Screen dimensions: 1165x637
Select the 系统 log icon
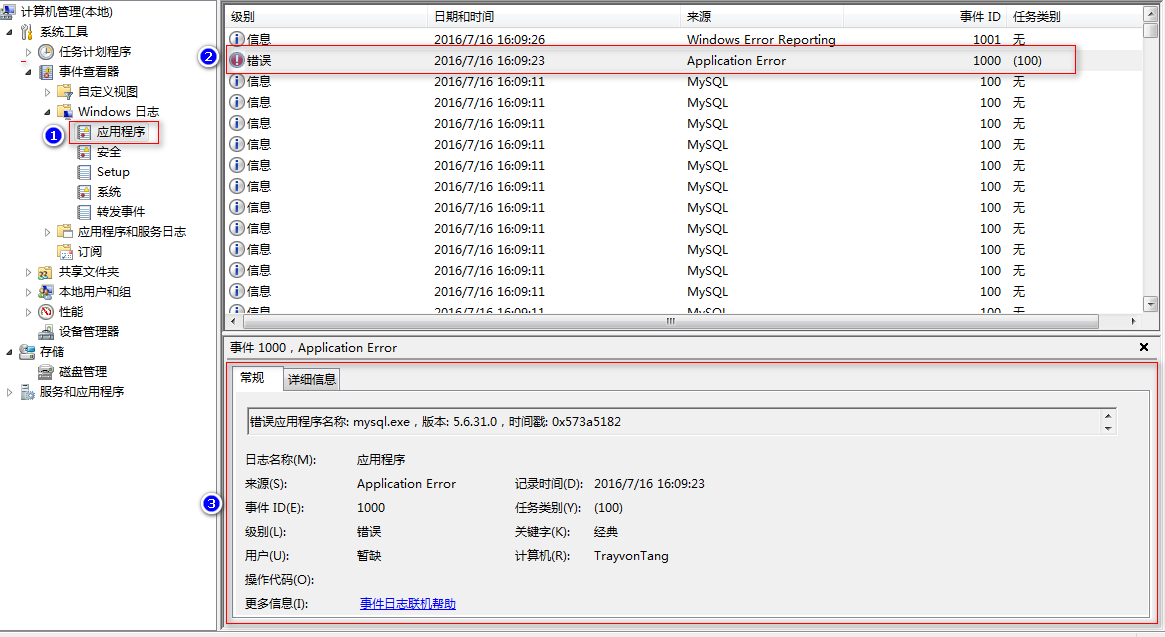[x=84, y=192]
